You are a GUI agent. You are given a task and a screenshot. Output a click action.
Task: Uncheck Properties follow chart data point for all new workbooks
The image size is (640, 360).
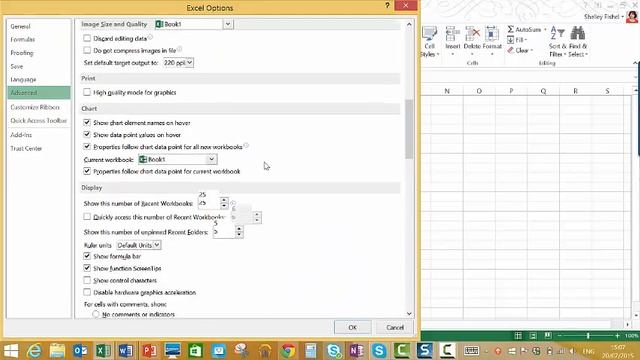87,146
